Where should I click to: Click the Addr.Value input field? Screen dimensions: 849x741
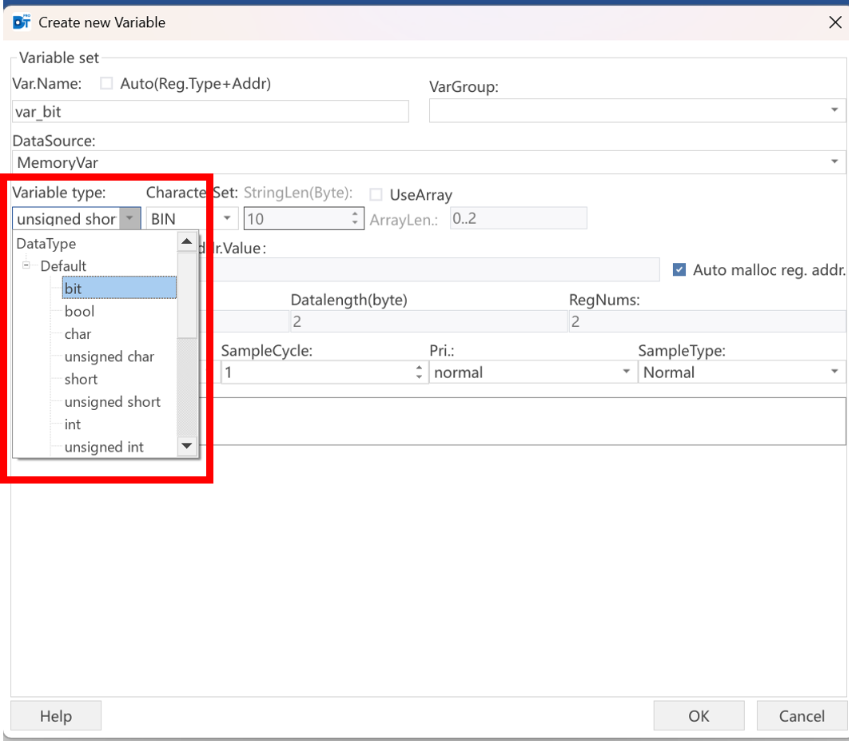tap(429, 270)
